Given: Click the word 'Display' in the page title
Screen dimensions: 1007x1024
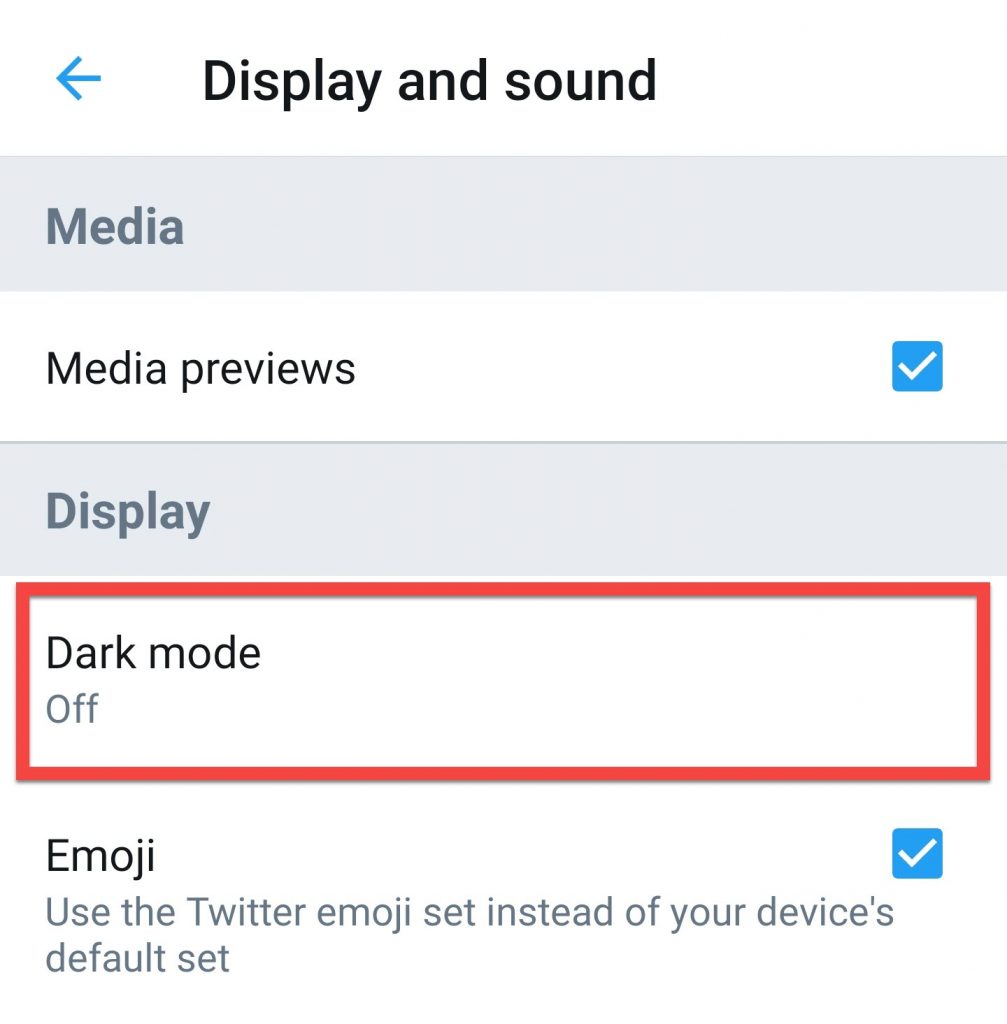Looking at the screenshot, I should click(292, 82).
